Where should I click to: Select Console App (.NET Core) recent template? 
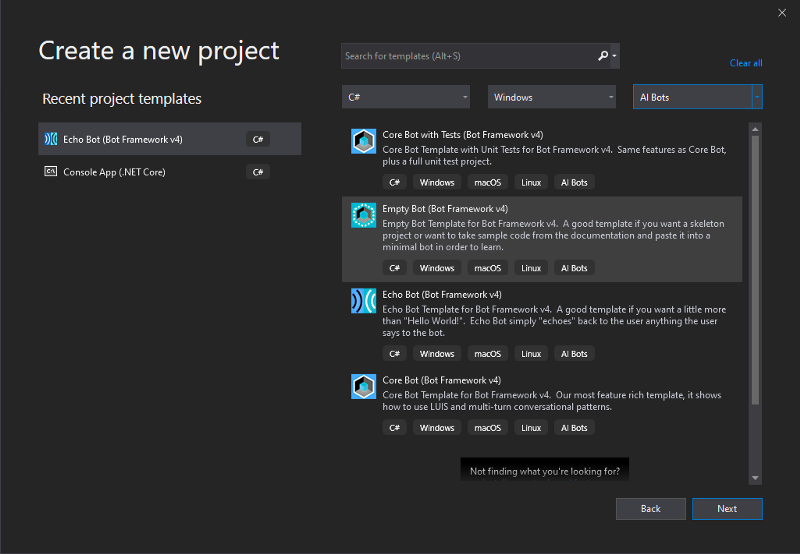click(x=169, y=172)
